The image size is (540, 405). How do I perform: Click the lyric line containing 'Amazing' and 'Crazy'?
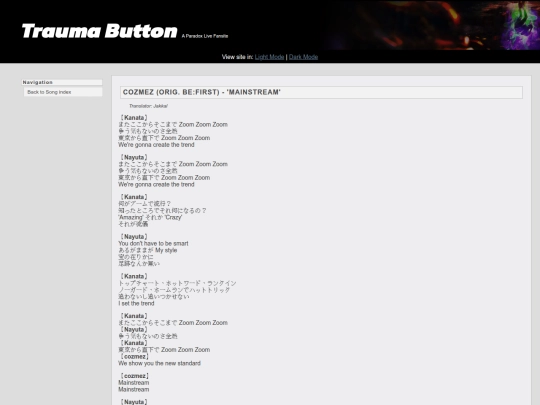[x=150, y=217]
